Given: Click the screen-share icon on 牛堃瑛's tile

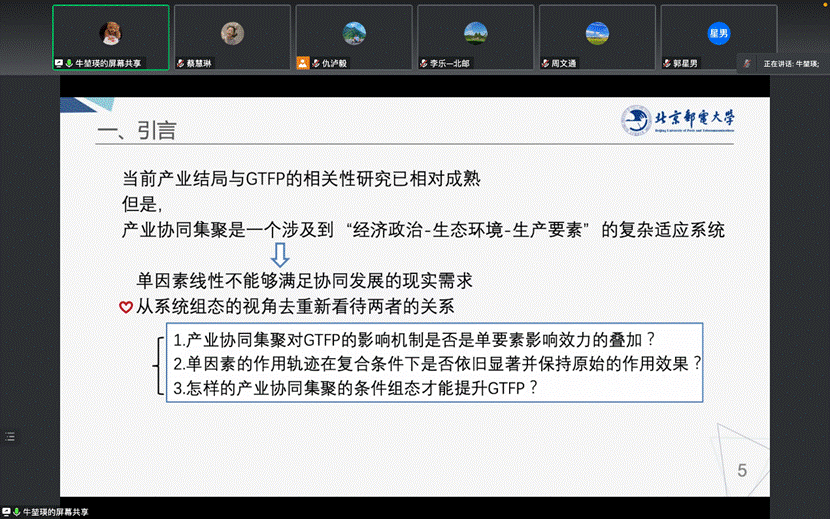Looking at the screenshot, I should coord(59,63).
